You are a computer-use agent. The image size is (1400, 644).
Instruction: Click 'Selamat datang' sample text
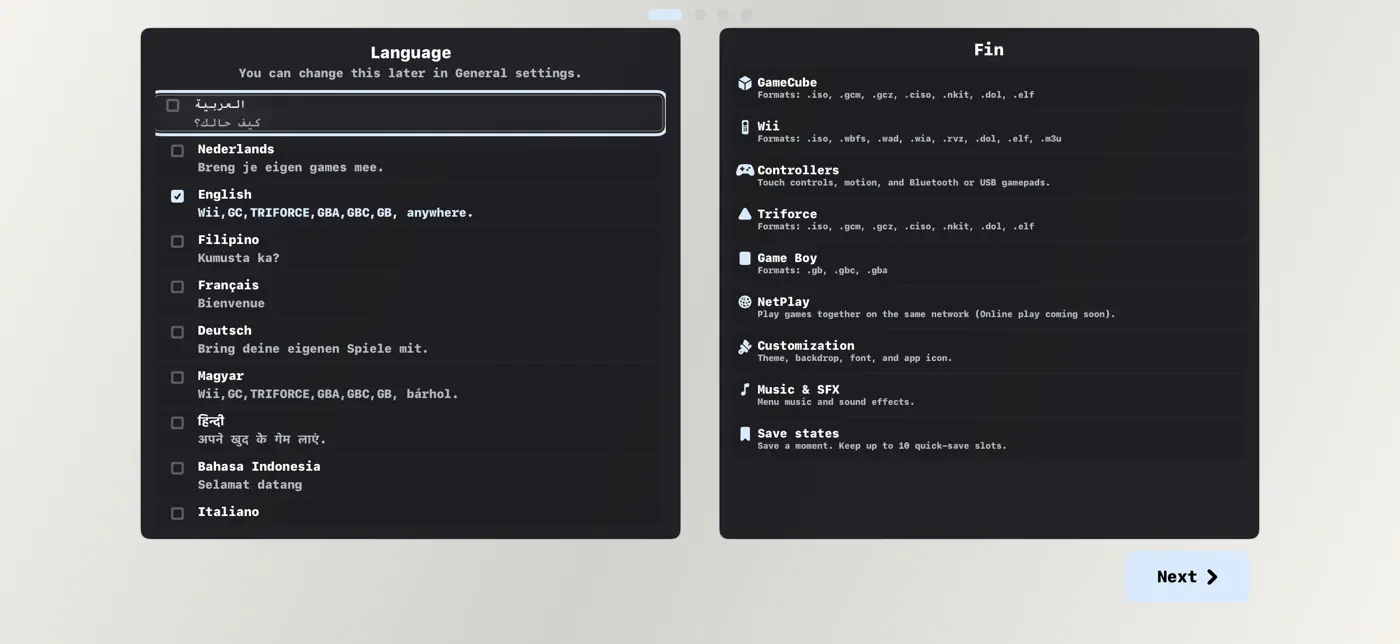tap(249, 485)
